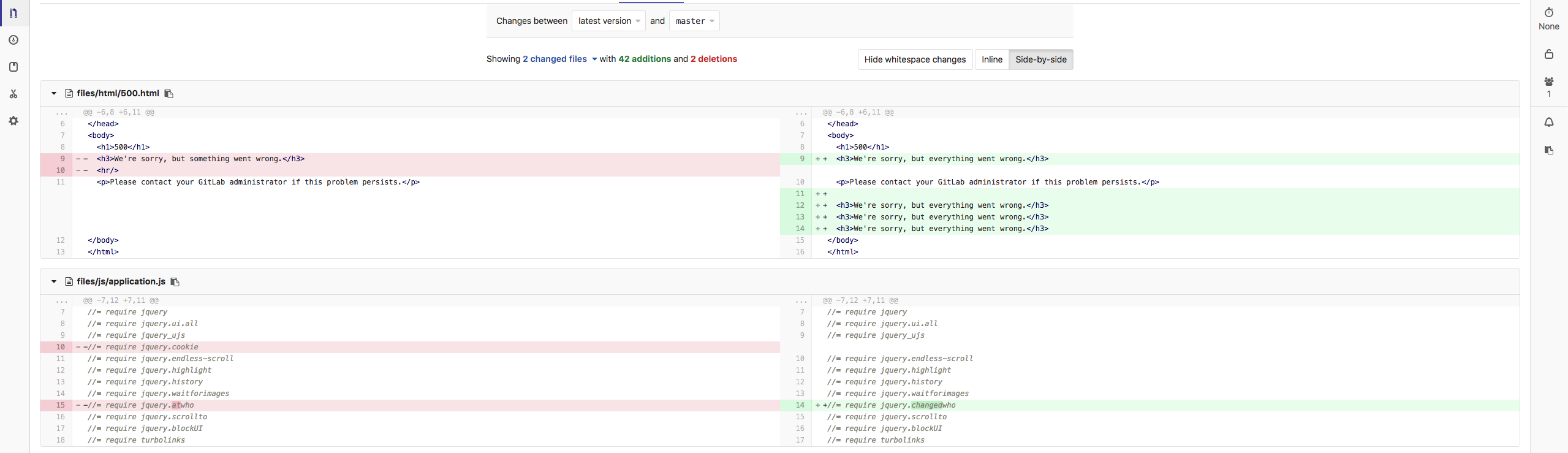Open the master branch dropdown
Viewport: 1568px width, 453px height.
click(x=694, y=21)
